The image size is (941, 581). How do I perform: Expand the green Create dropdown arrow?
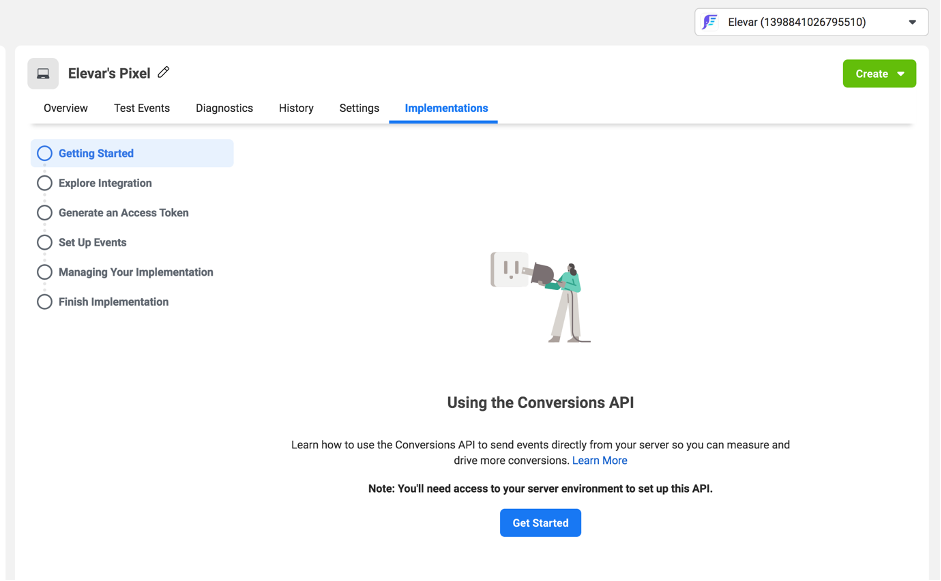coord(901,74)
